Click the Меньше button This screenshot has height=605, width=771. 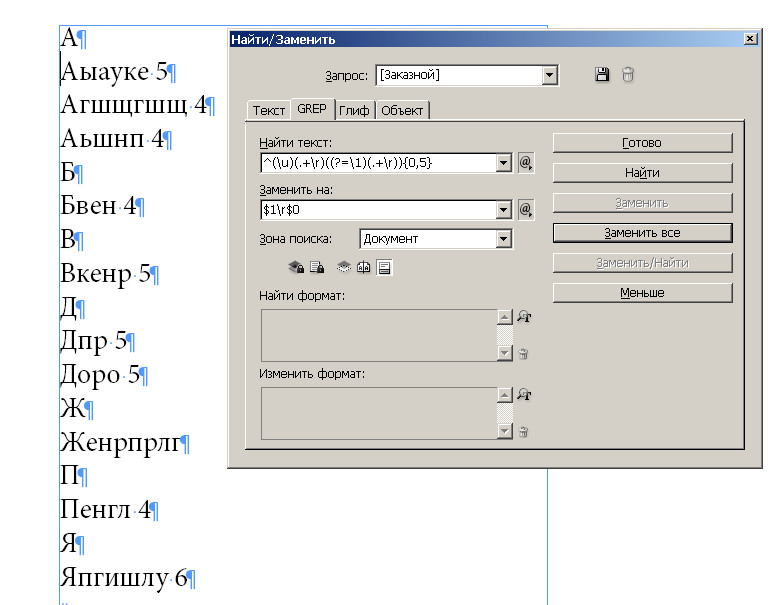tap(642, 293)
